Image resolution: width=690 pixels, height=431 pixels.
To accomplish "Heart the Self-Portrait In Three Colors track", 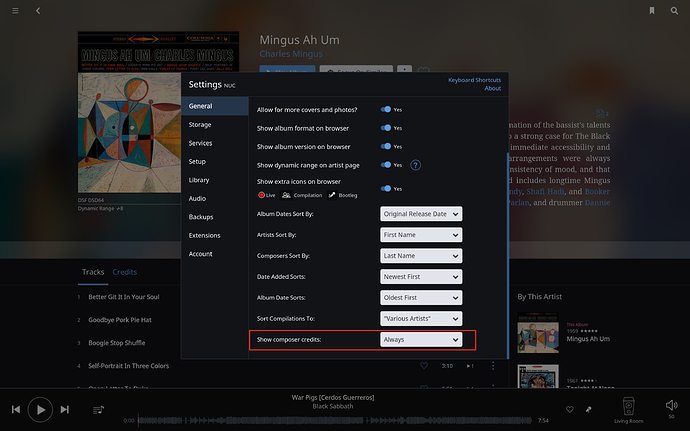I will tap(424, 365).
